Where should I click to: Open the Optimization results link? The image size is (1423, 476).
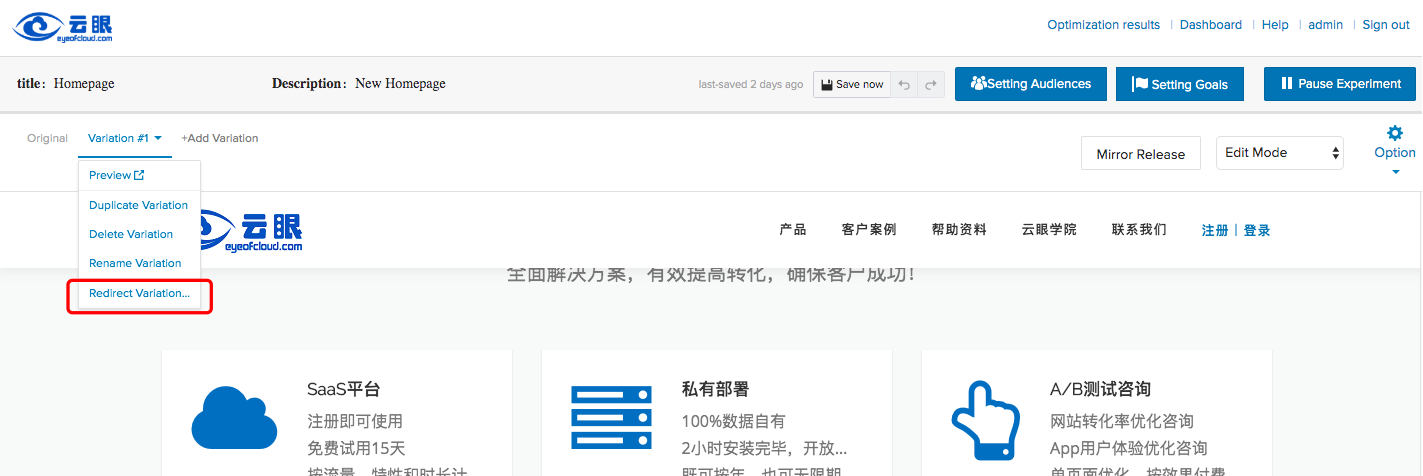pyautogui.click(x=1103, y=25)
